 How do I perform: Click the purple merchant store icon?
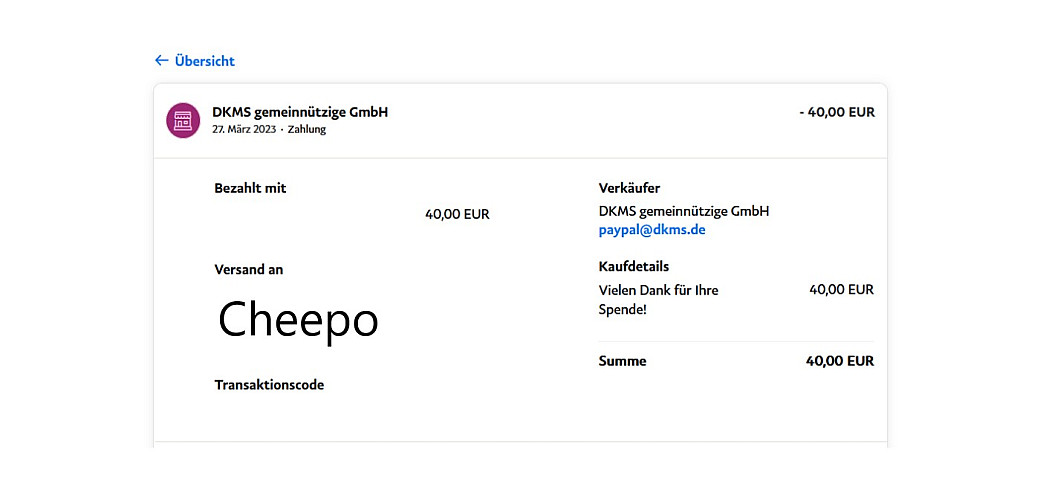(x=183, y=121)
